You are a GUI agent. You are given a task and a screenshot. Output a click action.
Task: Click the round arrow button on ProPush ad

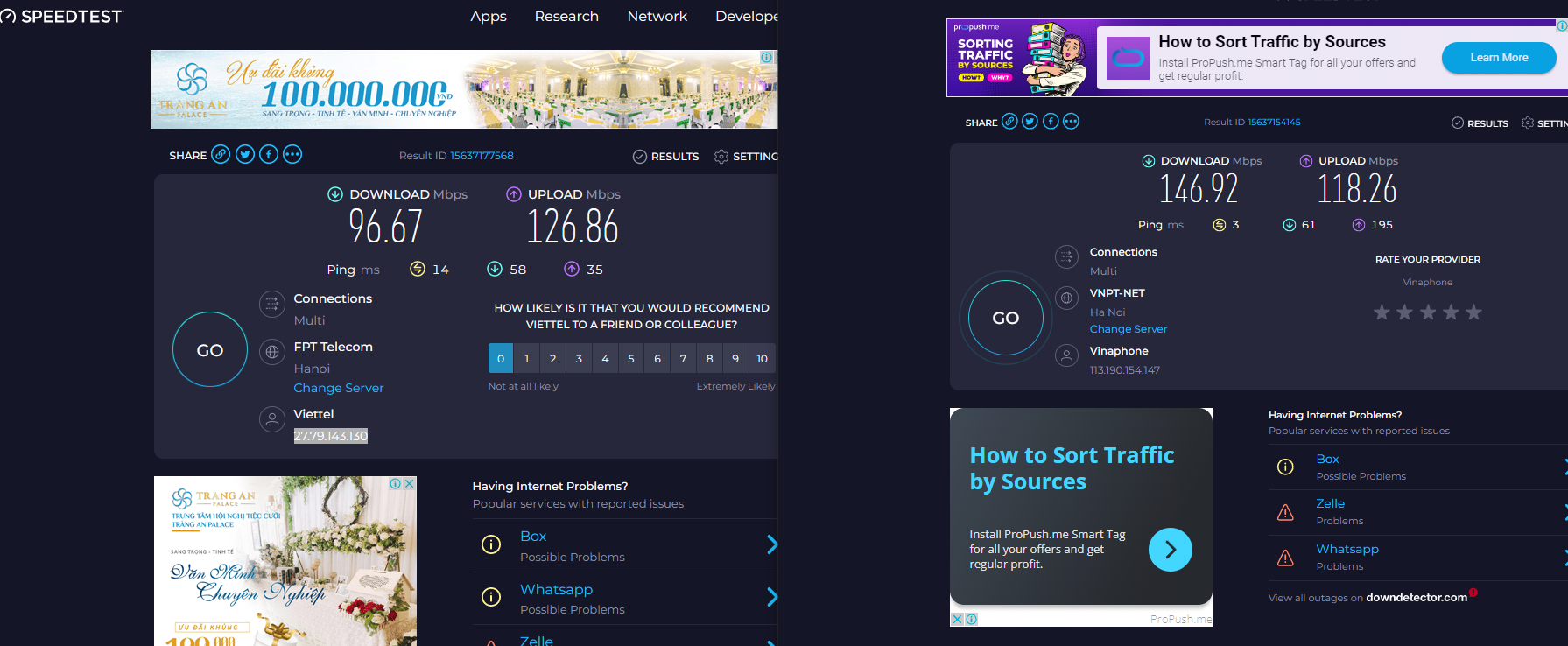[1171, 550]
